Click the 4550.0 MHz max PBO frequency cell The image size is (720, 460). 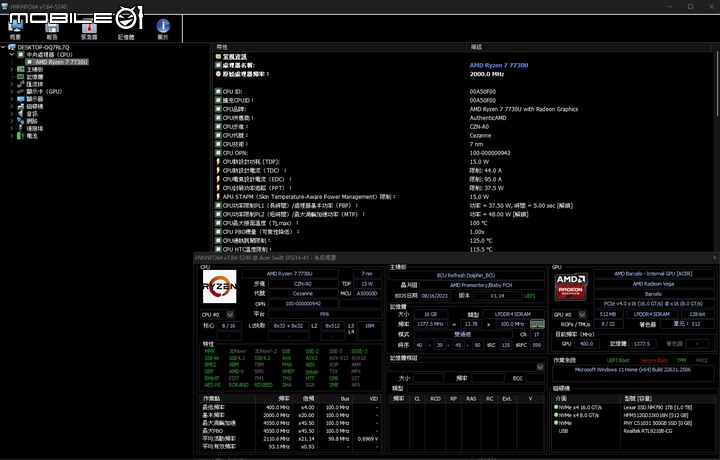click(276, 431)
